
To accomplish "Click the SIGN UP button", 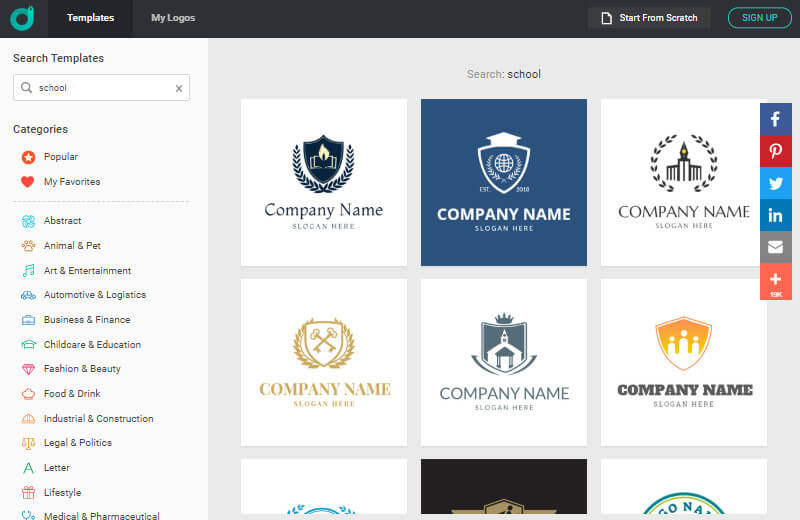I will 760,18.
